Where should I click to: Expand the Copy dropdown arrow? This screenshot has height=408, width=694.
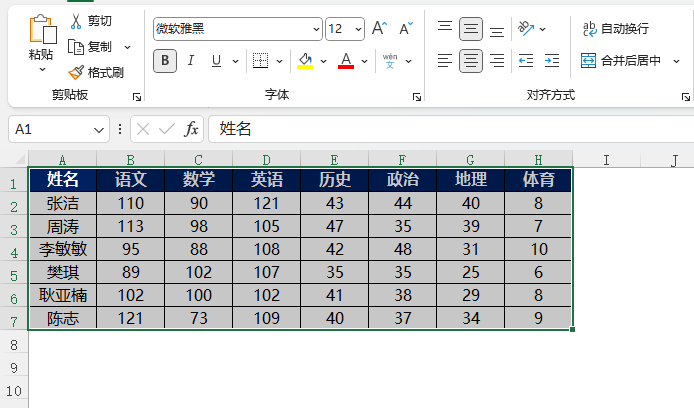127,47
